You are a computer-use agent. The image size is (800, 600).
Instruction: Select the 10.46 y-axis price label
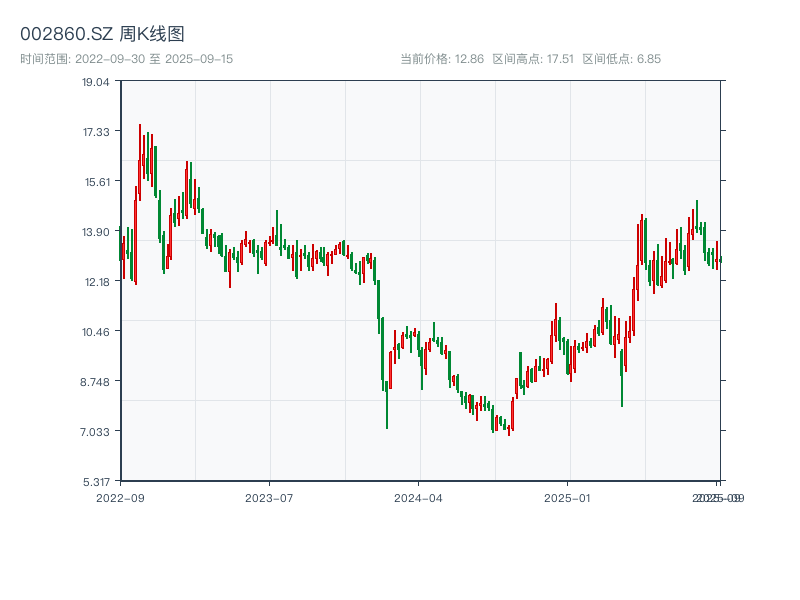point(96,332)
